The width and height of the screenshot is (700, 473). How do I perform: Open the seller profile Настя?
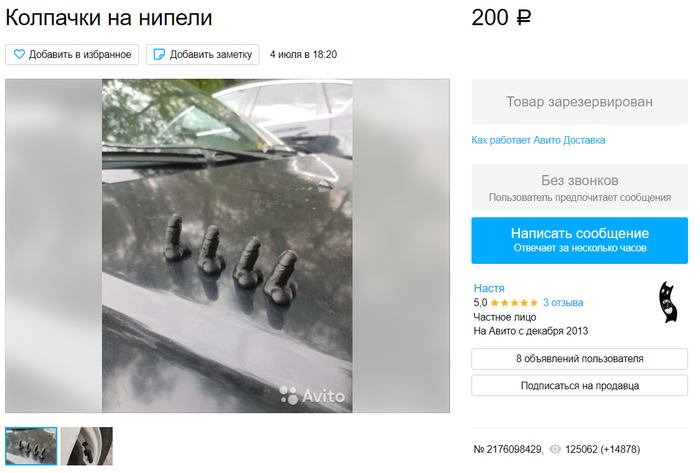489,288
